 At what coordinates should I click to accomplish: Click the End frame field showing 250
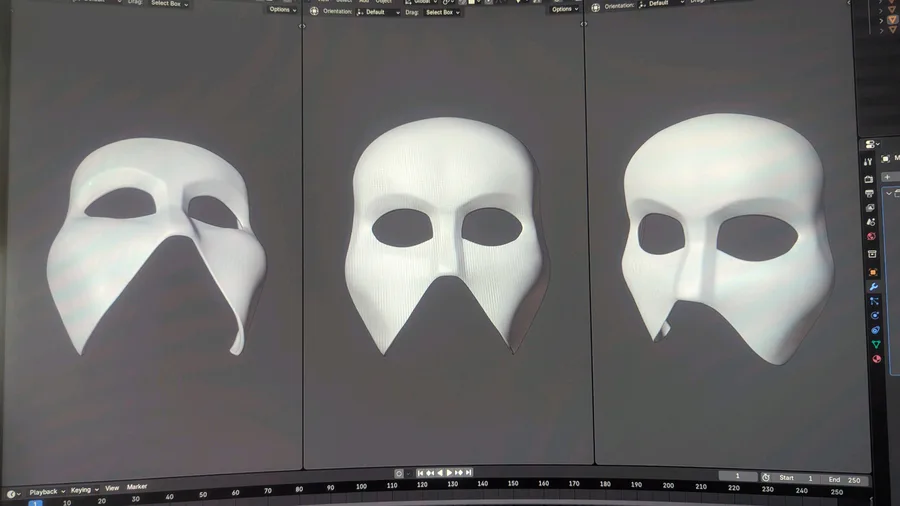(x=844, y=480)
